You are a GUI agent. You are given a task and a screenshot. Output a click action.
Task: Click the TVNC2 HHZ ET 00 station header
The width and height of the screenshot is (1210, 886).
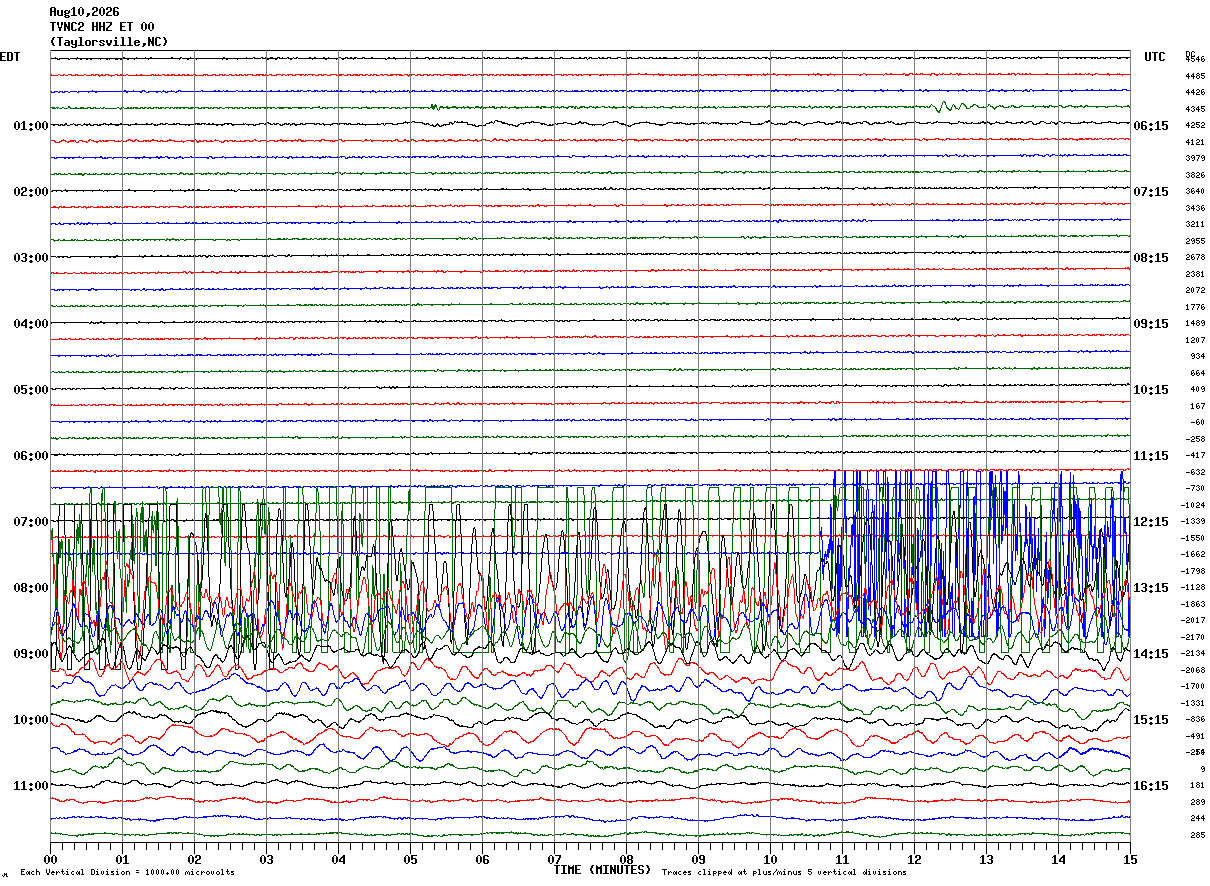click(102, 27)
